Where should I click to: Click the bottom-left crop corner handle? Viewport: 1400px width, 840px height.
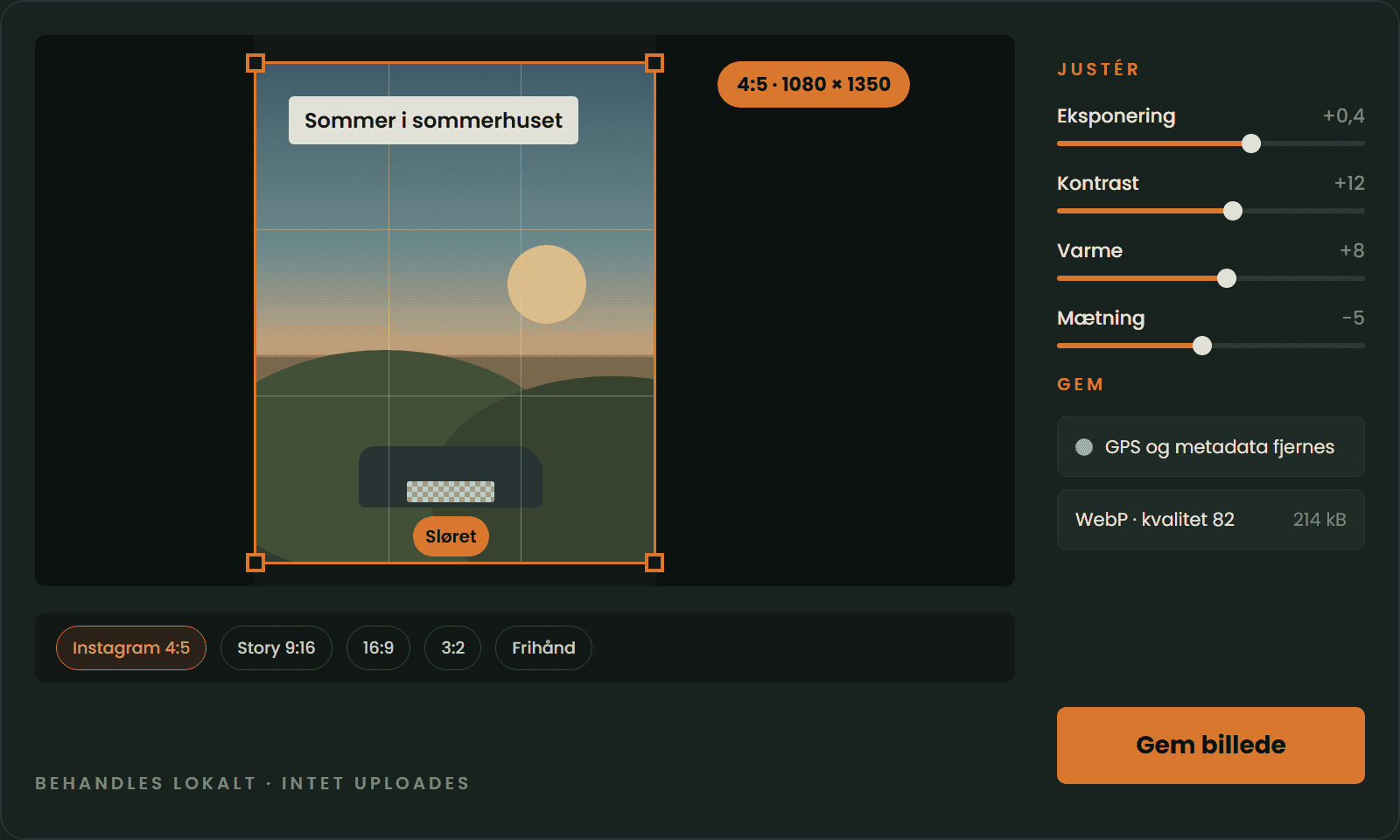pos(255,562)
